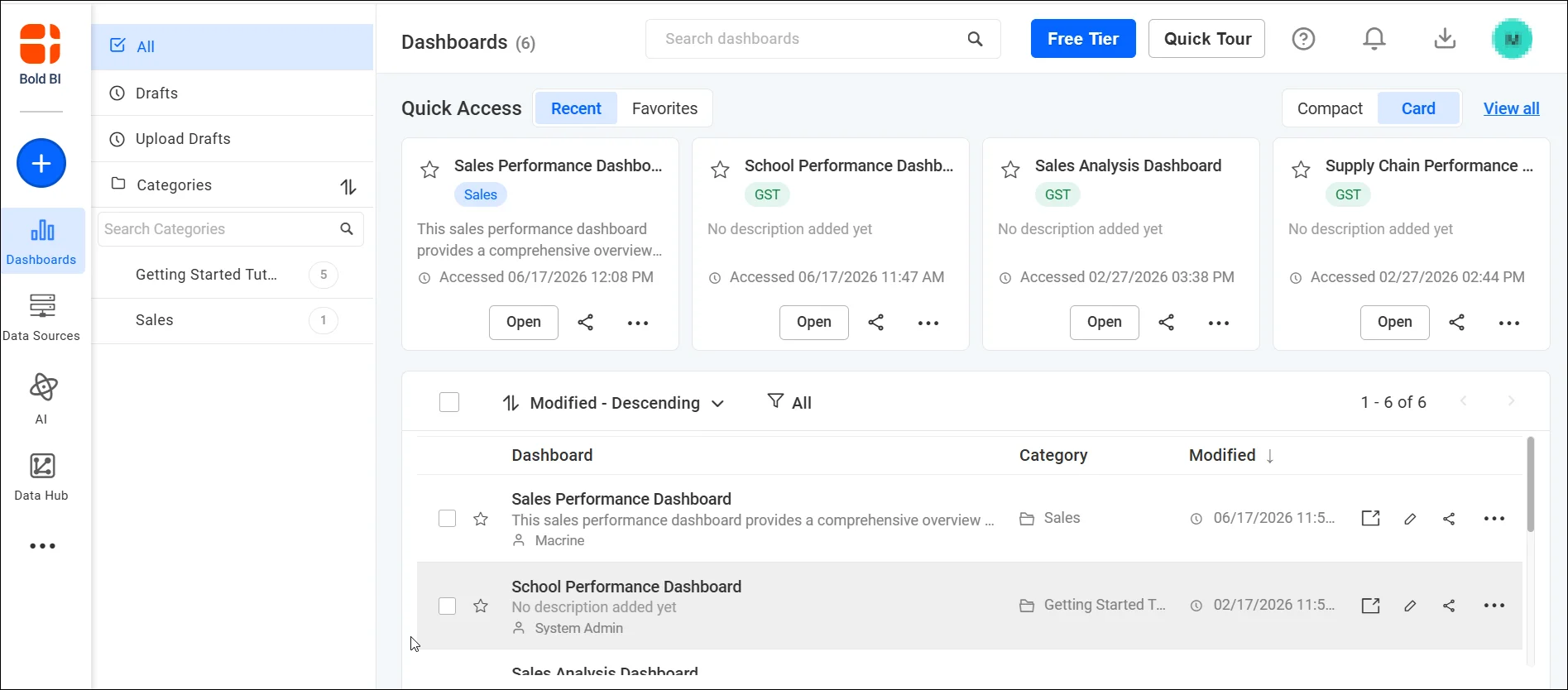Star the School Performance Dashboard row
This screenshot has width=1568, height=690.
(x=481, y=606)
